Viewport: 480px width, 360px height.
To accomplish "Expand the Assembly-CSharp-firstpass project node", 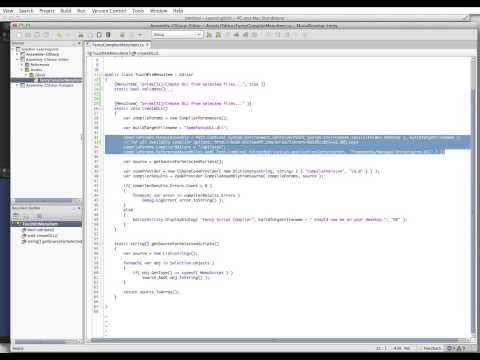I will click(17, 85).
